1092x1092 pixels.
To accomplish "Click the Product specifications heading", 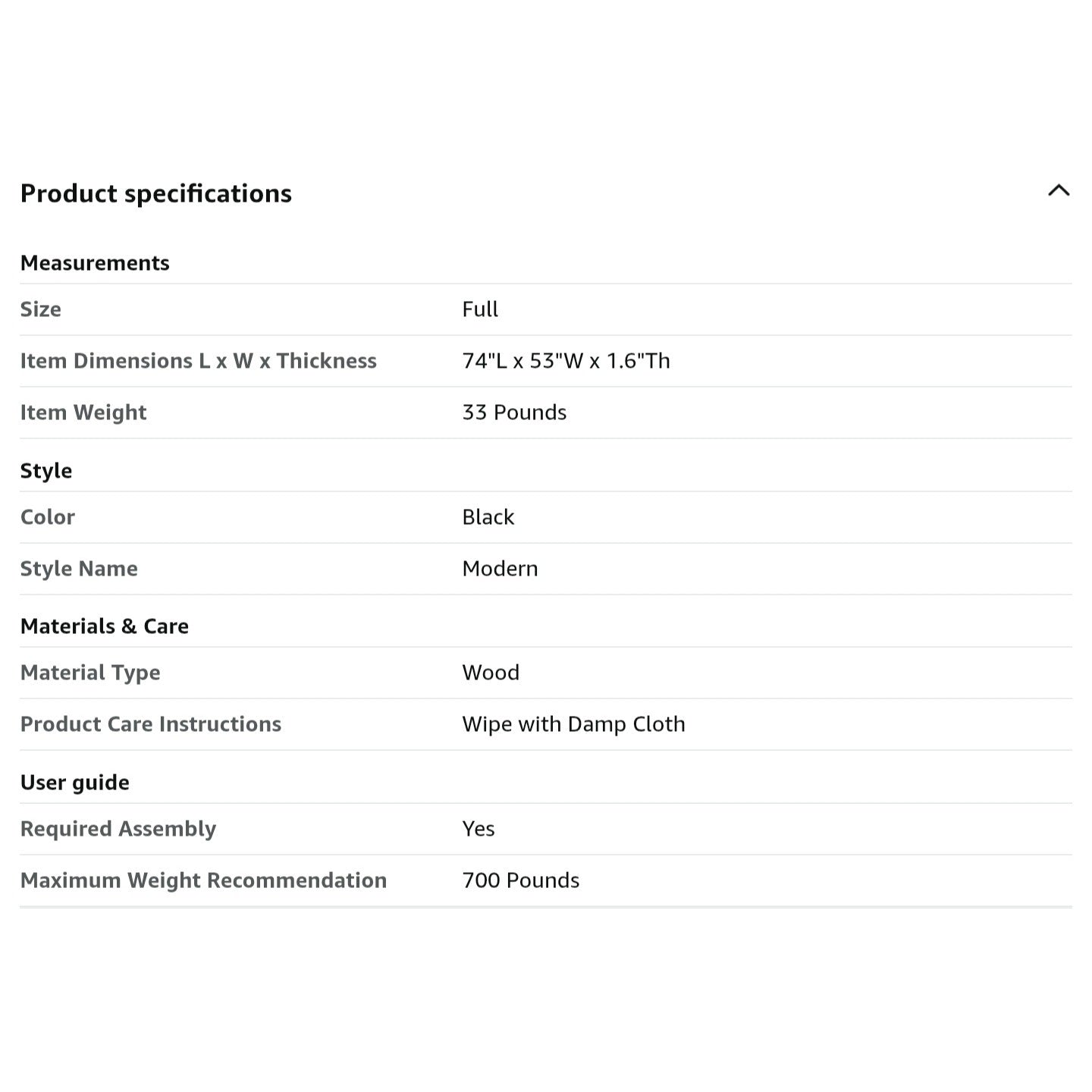I will (156, 193).
